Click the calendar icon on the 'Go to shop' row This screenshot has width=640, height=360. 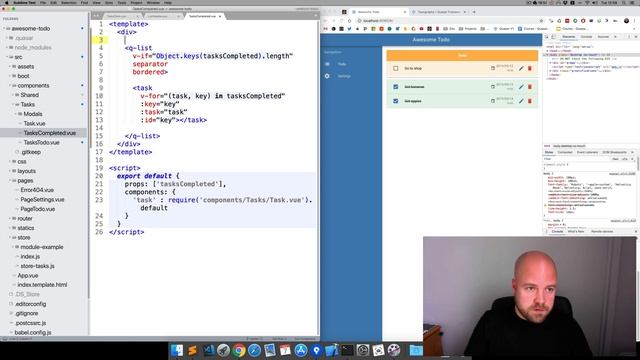coord(493,68)
